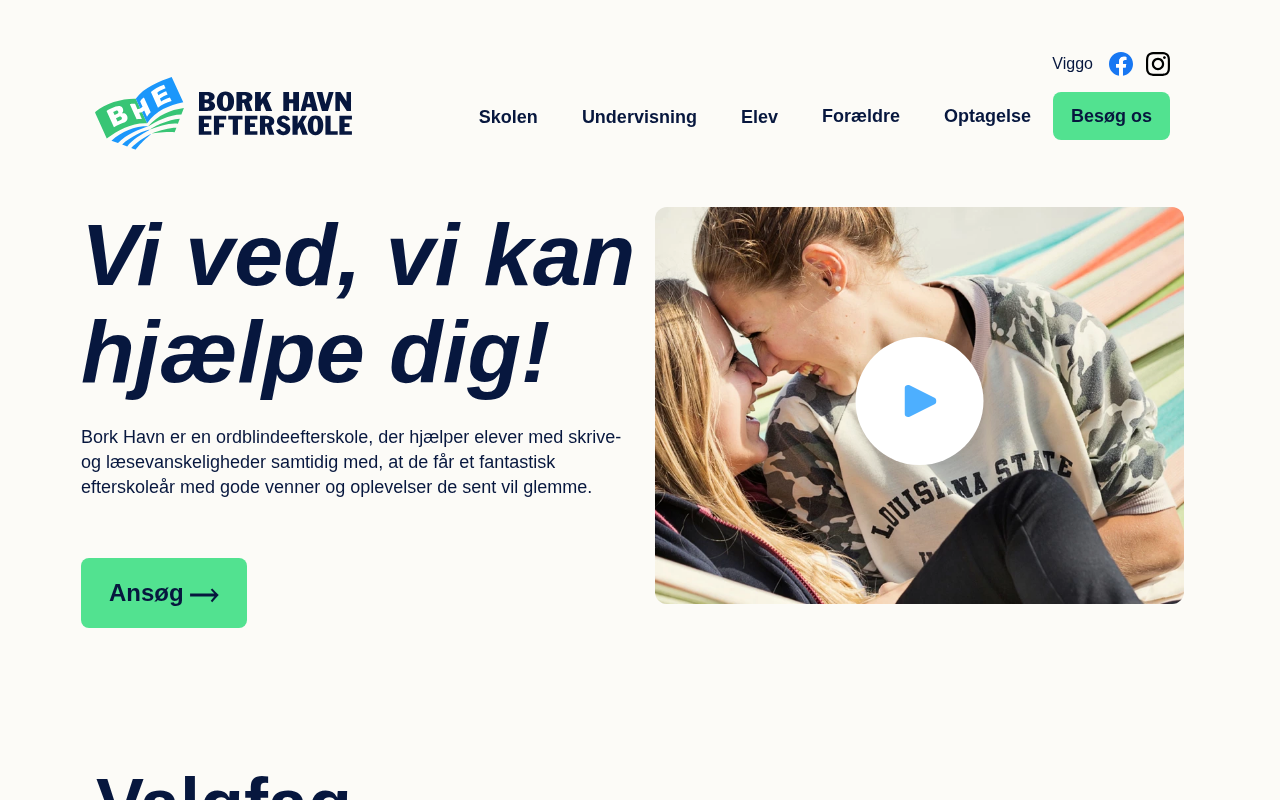Click the Bork Havn Efterskole wordmark
The height and width of the screenshot is (800, 1280).
coord(275,113)
